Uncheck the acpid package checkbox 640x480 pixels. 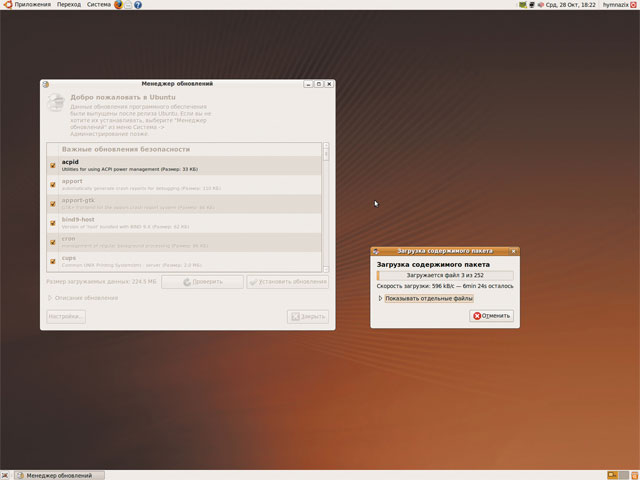(x=53, y=165)
